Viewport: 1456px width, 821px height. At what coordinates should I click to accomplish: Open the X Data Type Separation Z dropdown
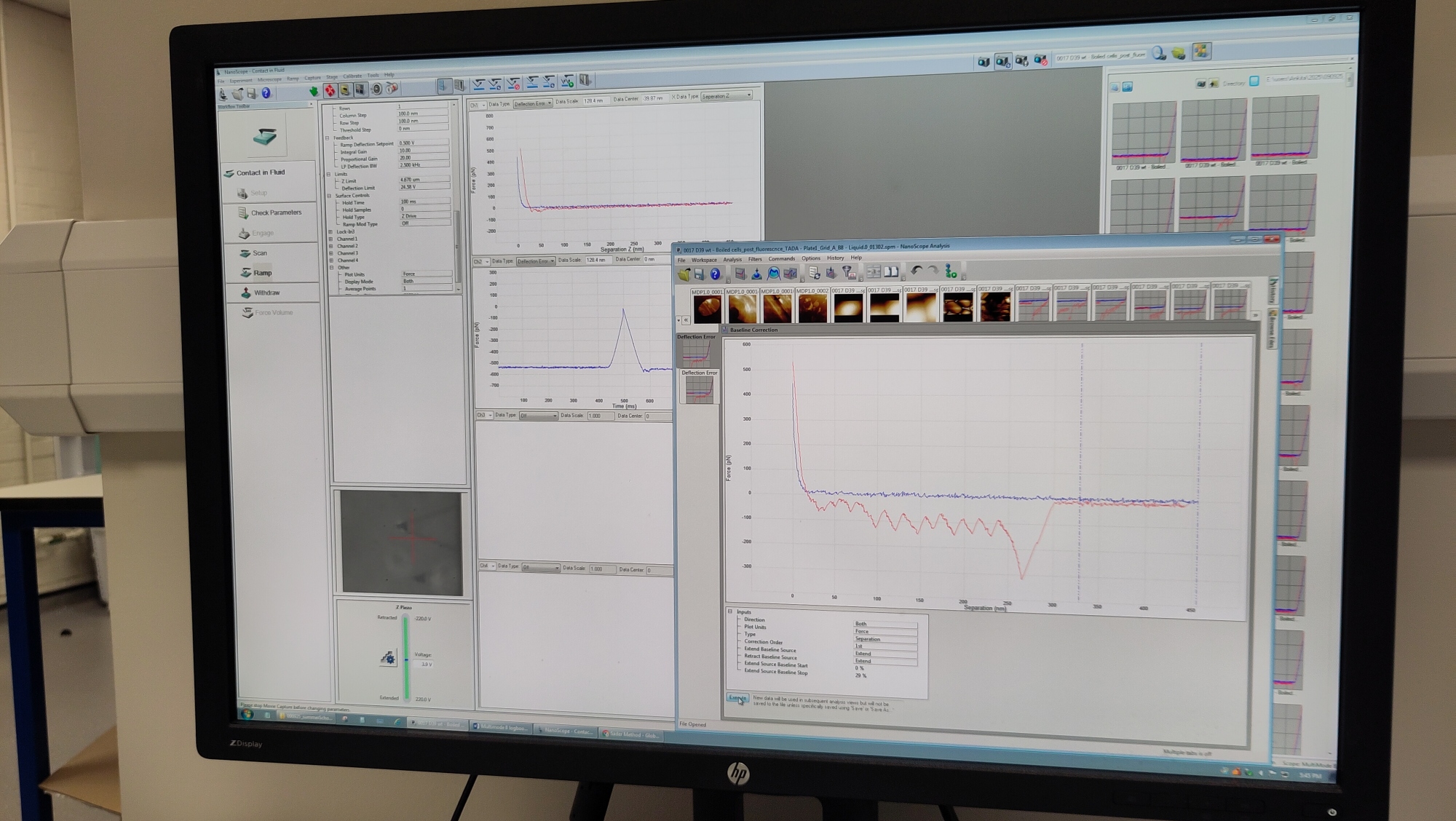727,96
